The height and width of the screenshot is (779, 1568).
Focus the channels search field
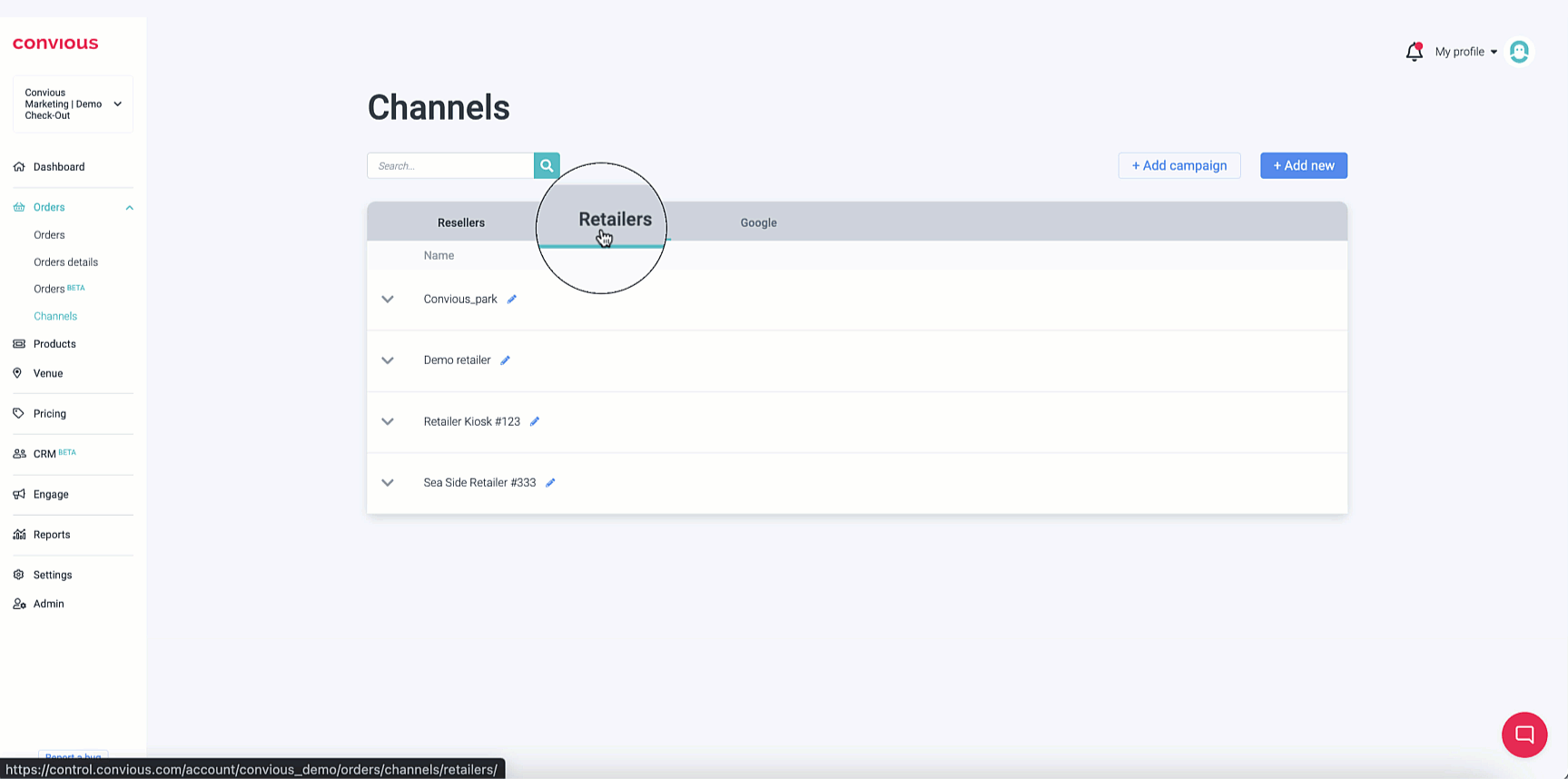(x=450, y=165)
